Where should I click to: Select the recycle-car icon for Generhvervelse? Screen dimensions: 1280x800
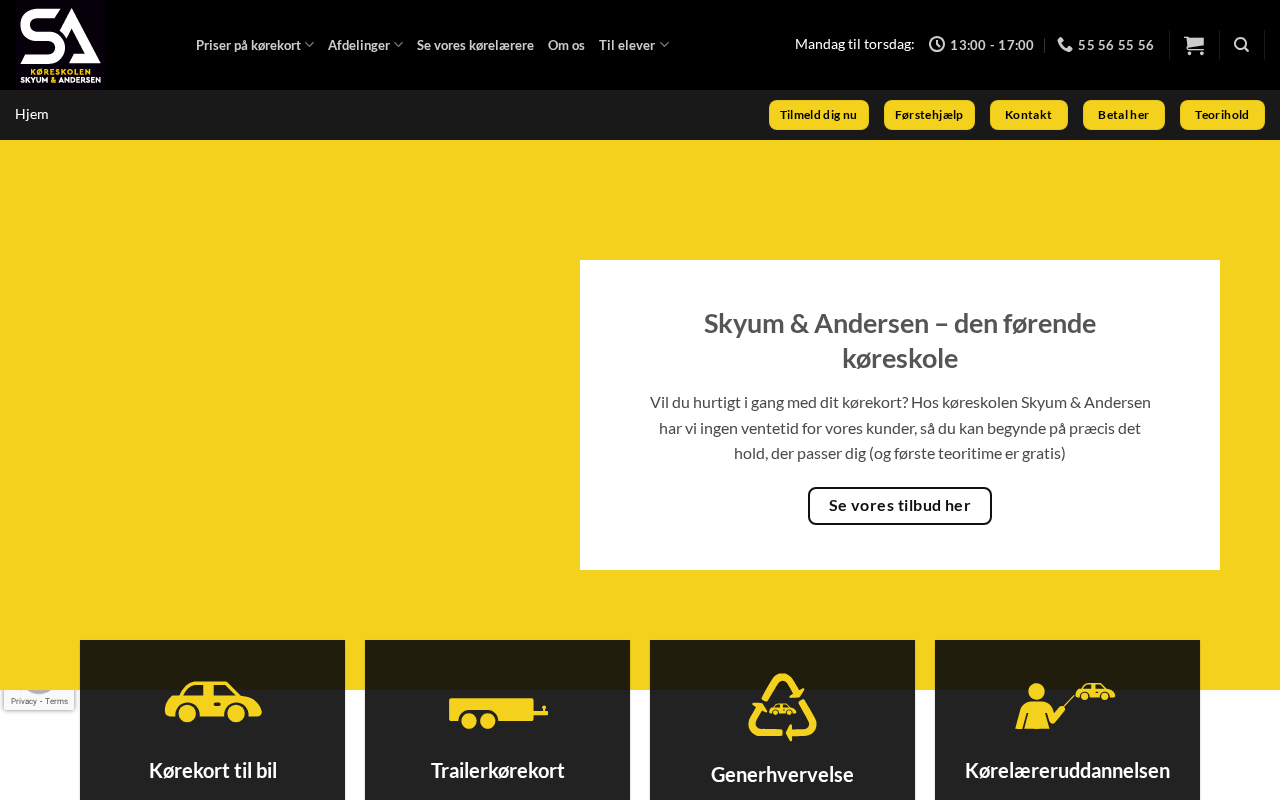click(x=782, y=707)
